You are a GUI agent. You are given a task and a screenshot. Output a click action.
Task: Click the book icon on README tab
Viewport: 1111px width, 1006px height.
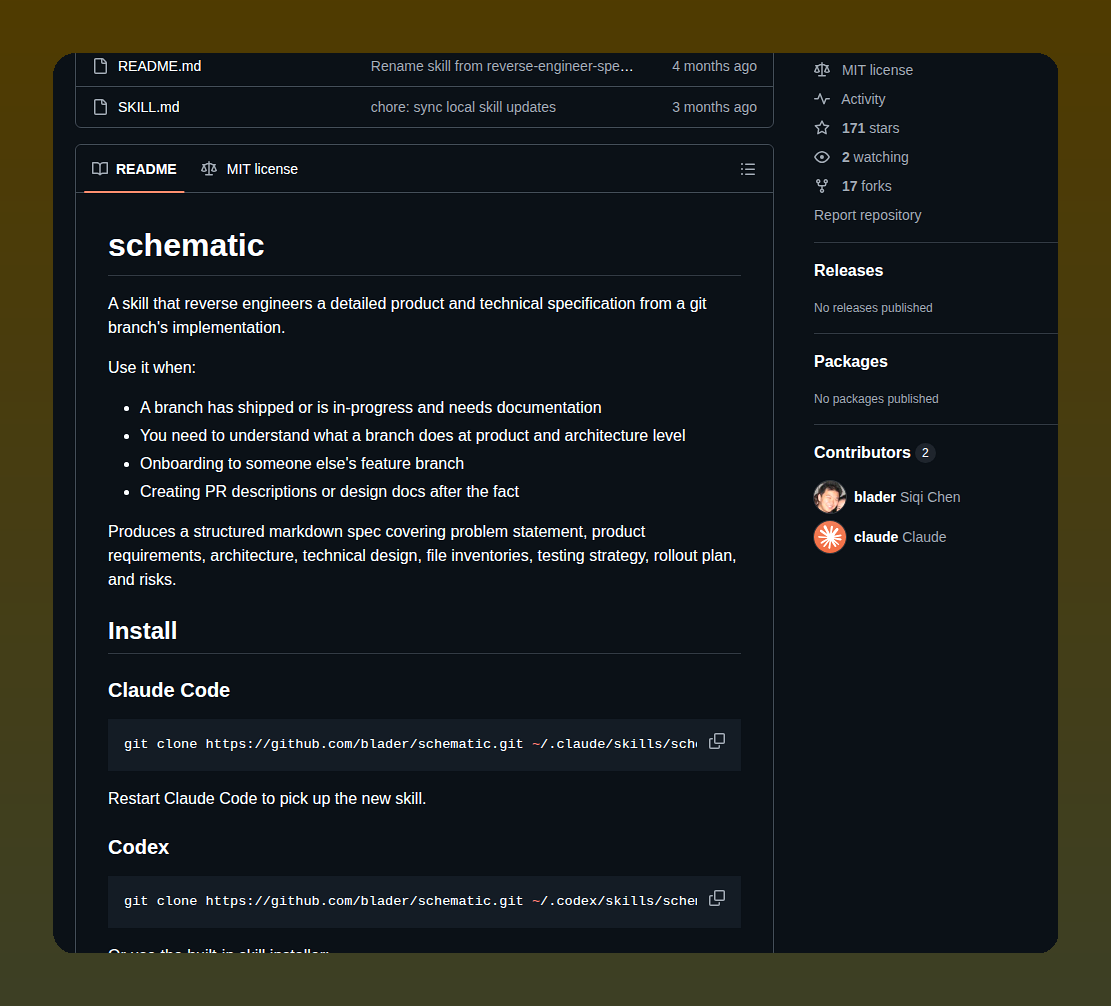[100, 169]
